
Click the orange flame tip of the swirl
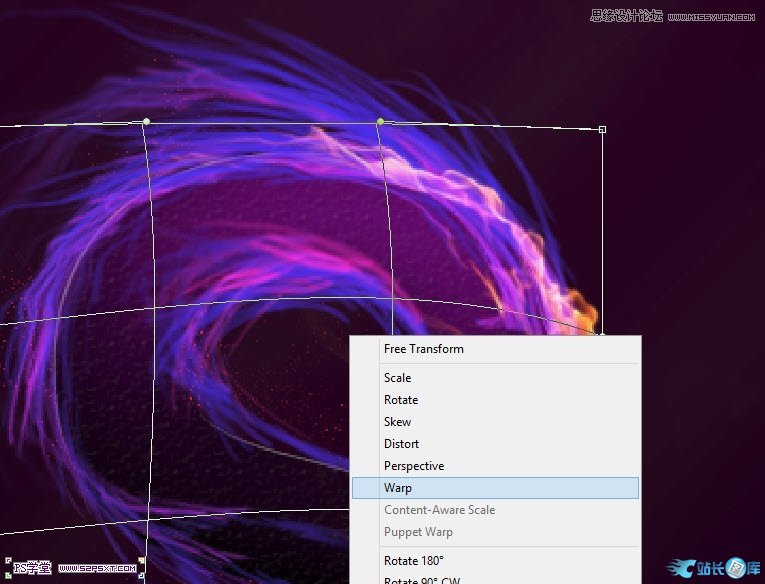coord(580,304)
